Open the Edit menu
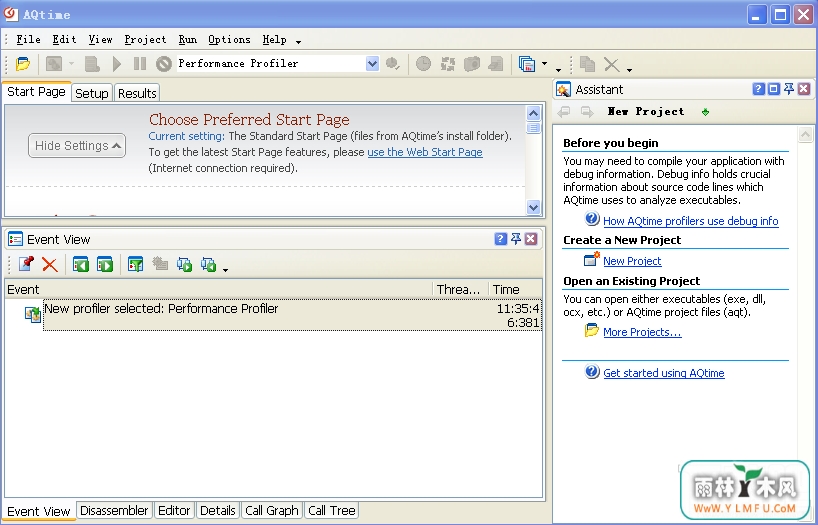The image size is (818, 525). click(64, 40)
